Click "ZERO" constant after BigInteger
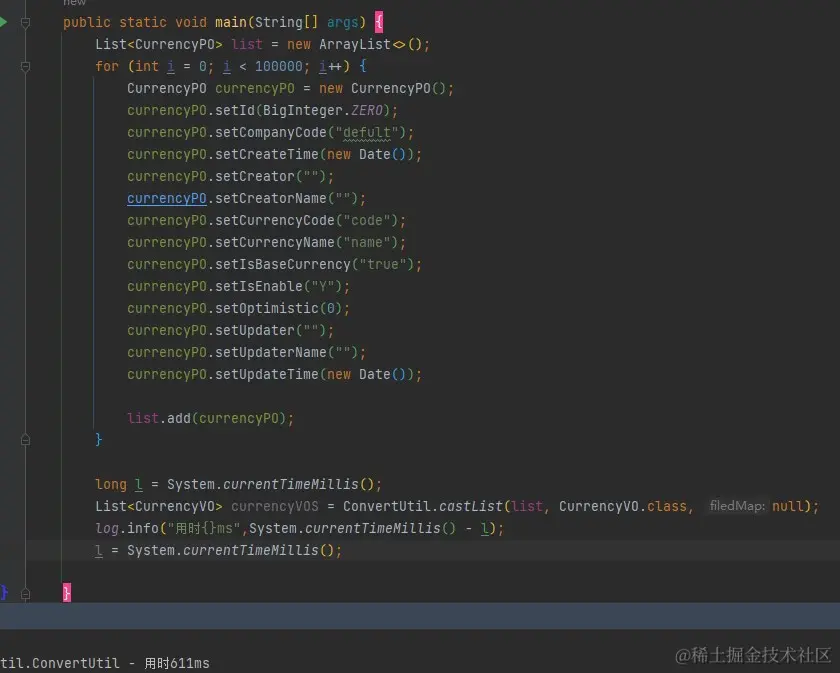Screen dimensions: 840x673 coord(366,110)
